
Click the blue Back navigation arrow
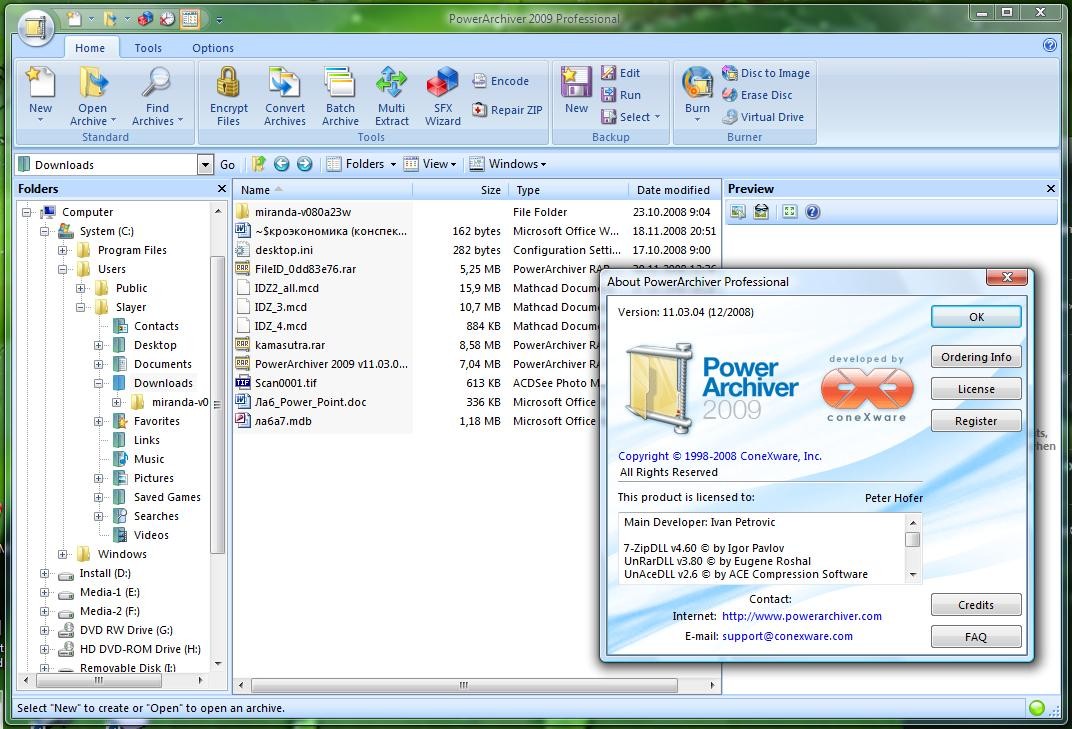pyautogui.click(x=281, y=164)
